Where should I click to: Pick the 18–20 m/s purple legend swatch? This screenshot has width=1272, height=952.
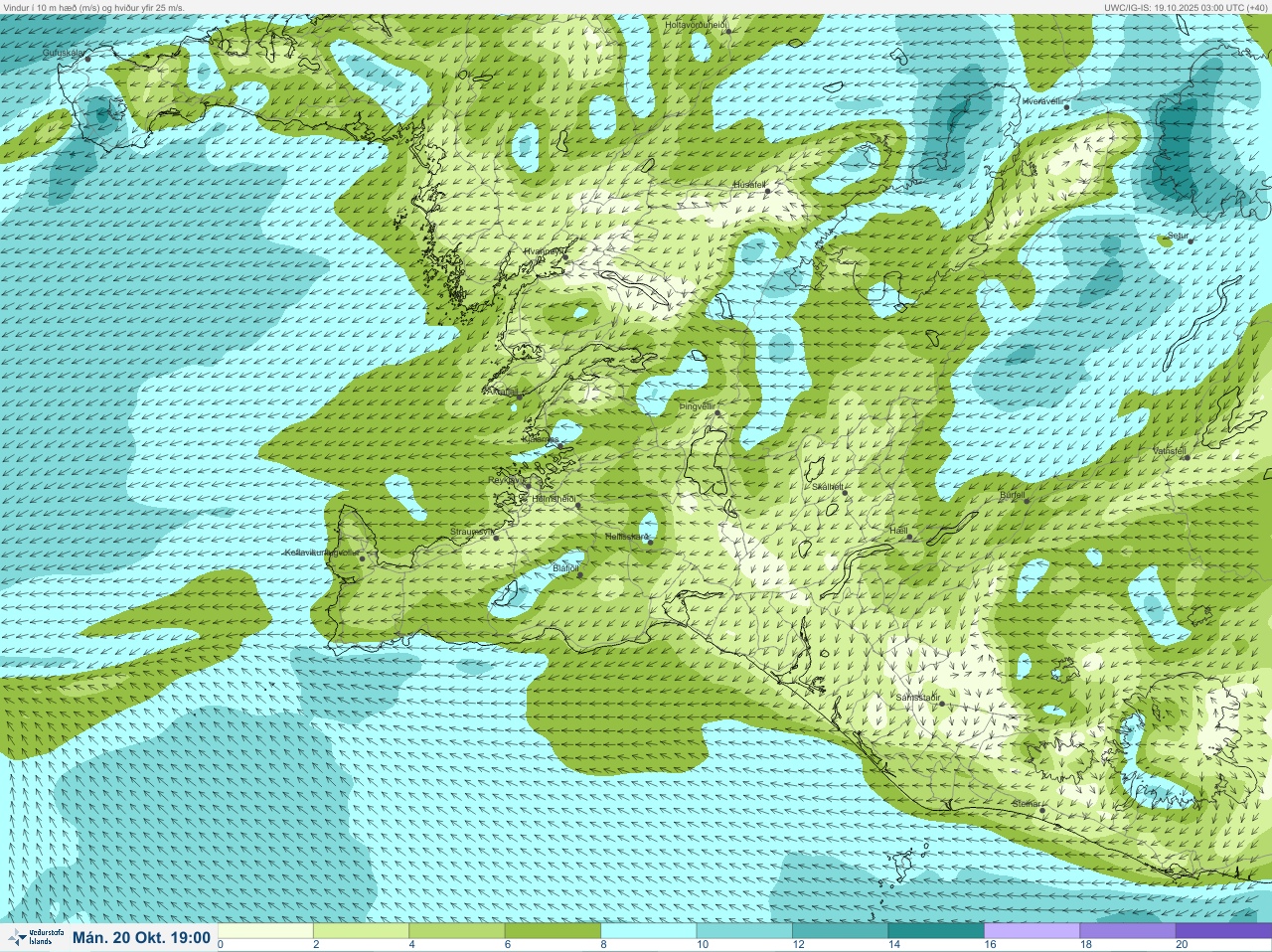tap(1127, 931)
